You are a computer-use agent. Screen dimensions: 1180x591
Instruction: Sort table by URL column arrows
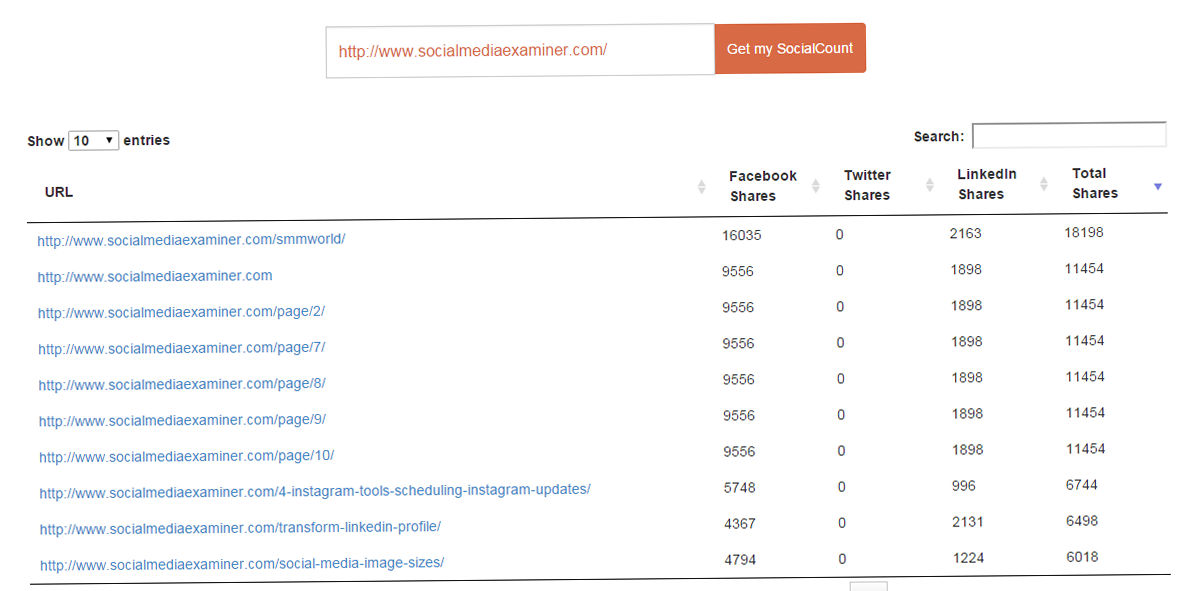(701, 187)
